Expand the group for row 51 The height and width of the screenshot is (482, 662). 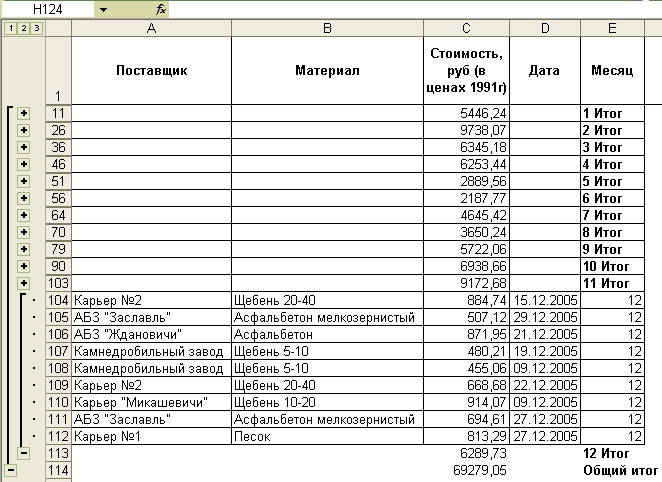pos(24,181)
